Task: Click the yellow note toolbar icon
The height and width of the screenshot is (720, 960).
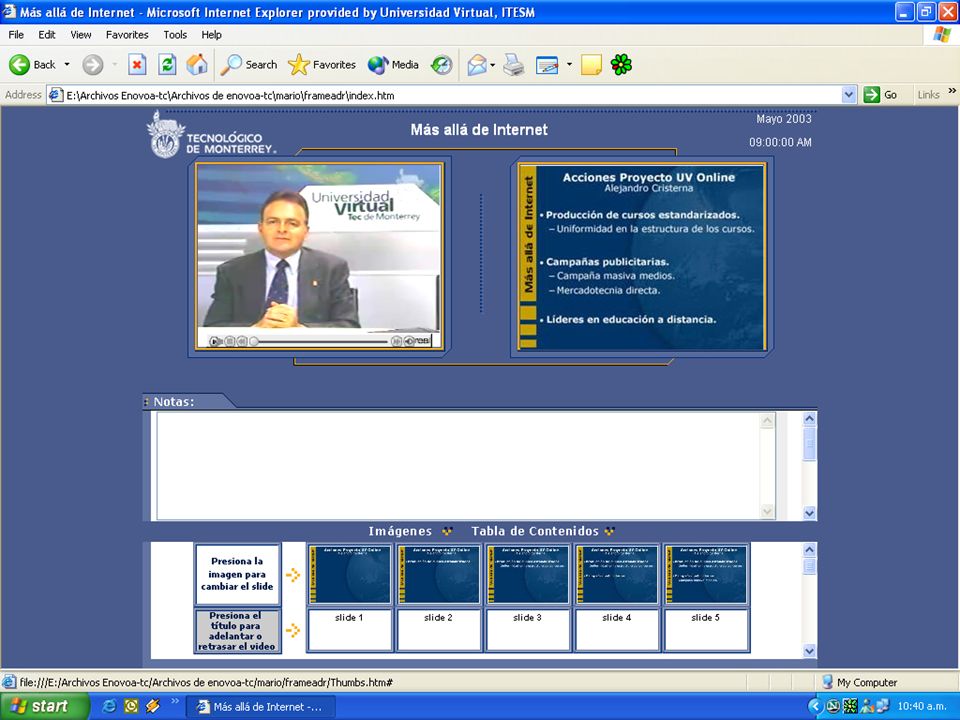Action: click(591, 64)
